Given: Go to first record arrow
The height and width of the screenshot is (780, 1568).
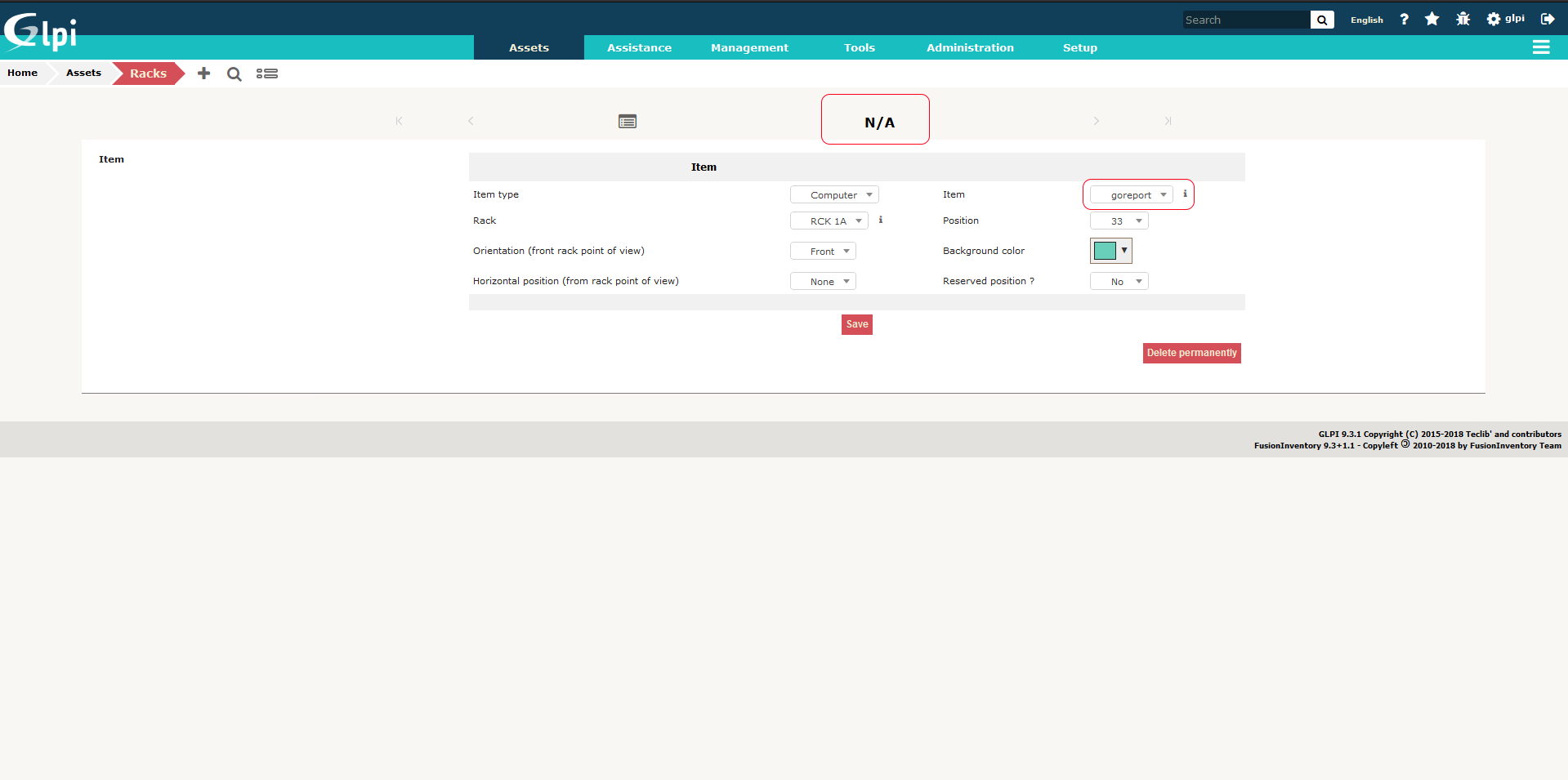Looking at the screenshot, I should coord(399,121).
